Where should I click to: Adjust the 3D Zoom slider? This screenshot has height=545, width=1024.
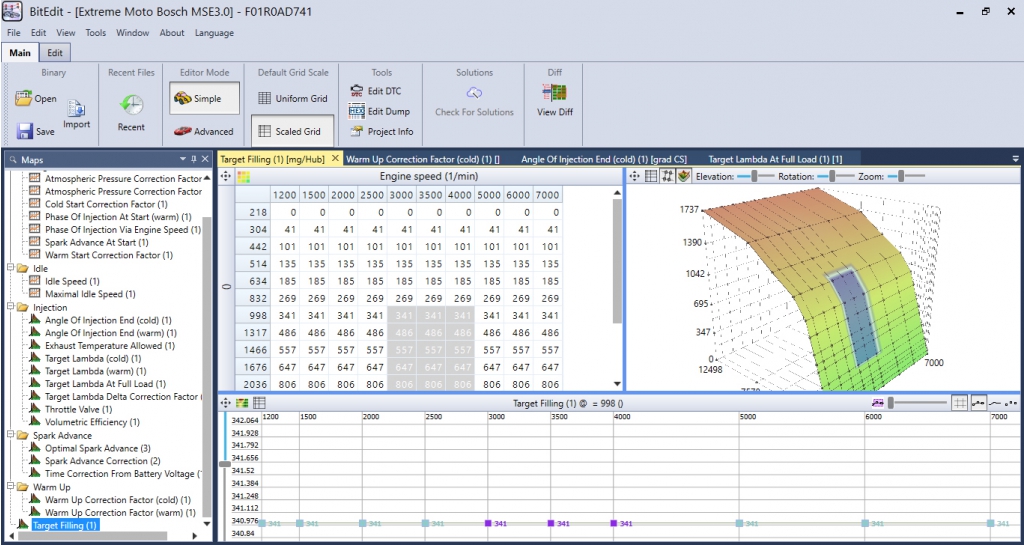(x=906, y=176)
